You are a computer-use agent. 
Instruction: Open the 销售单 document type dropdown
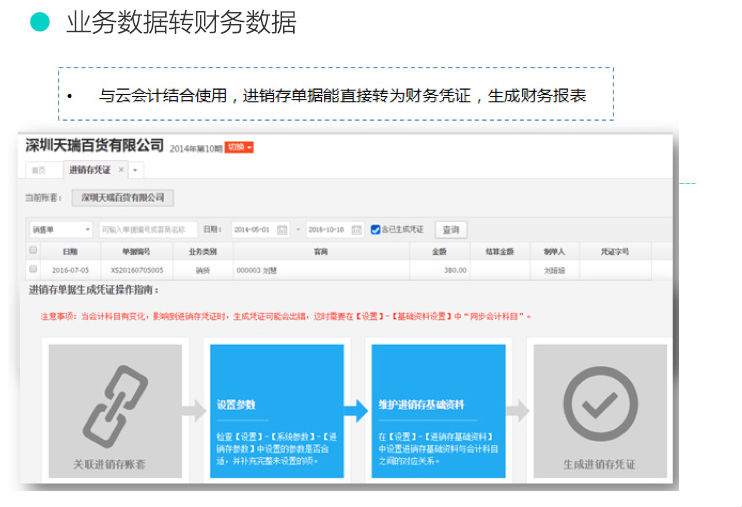60,229
